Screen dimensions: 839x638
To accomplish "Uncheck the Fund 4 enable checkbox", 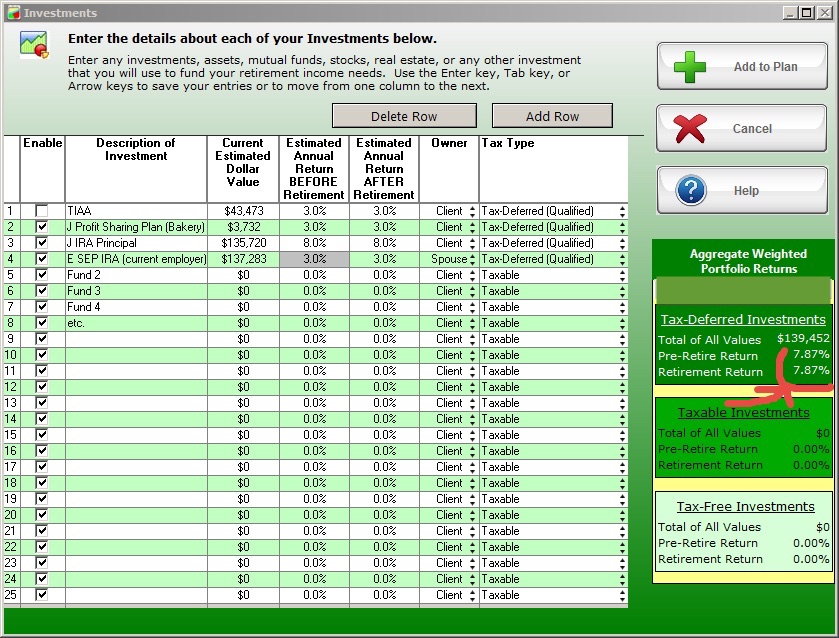I will (42, 307).
